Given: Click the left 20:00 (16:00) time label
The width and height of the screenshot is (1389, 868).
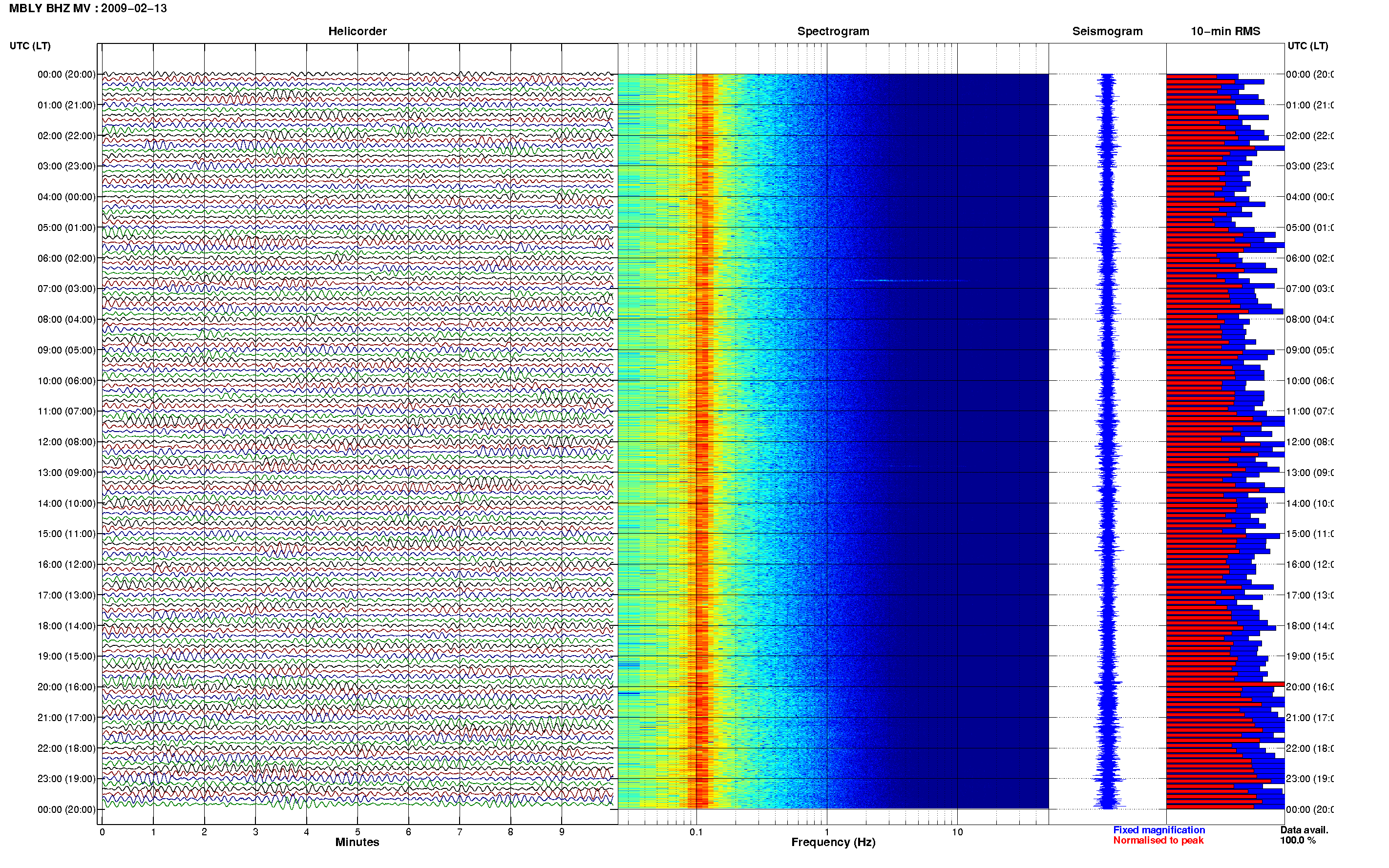Looking at the screenshot, I should coord(66,687).
